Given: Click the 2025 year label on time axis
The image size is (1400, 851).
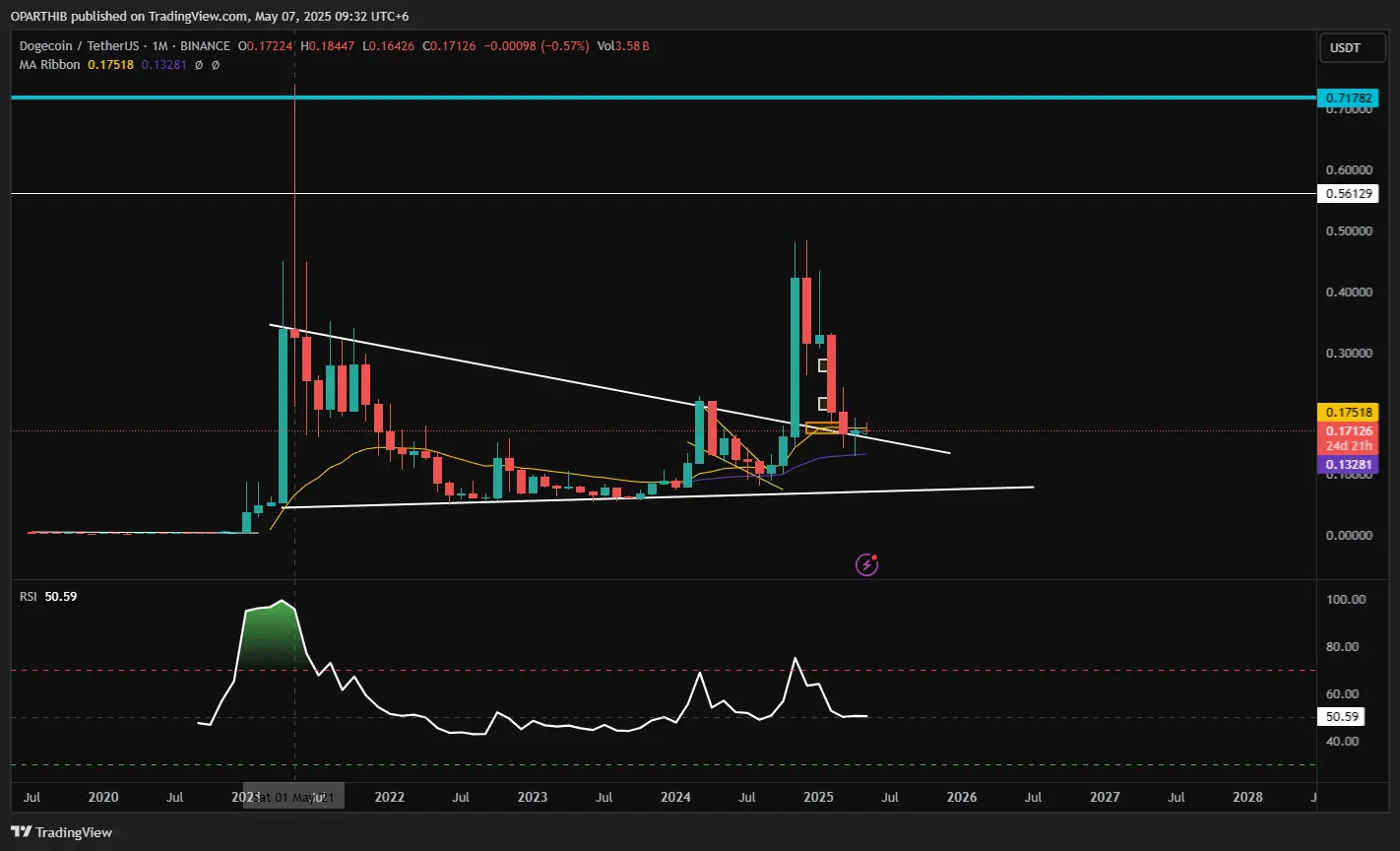Looking at the screenshot, I should [x=818, y=797].
